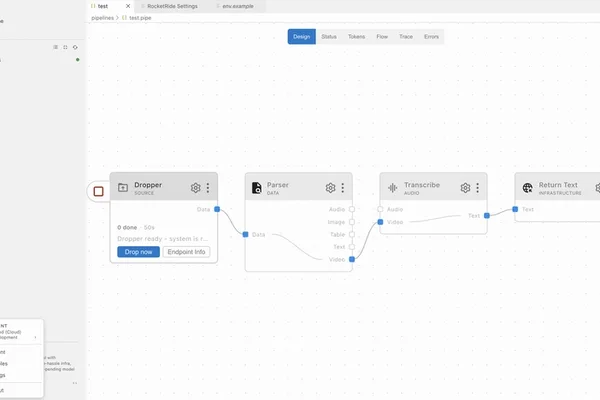This screenshot has height=400, width=600.
Task: Open the RocketRide Settings tab
Action: 172,6
